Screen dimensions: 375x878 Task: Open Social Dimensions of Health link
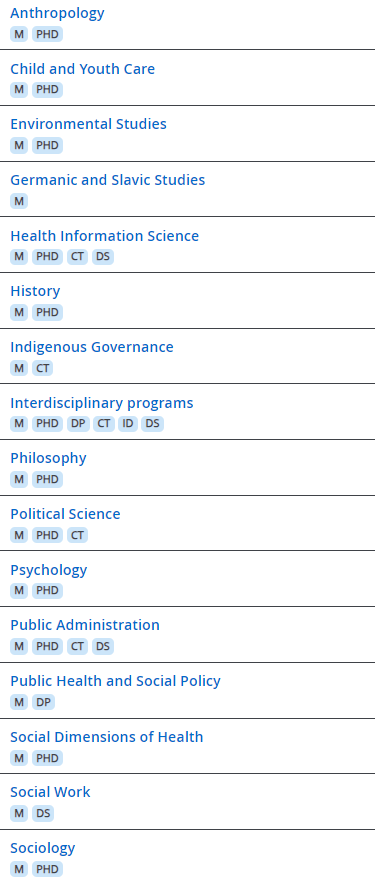[x=107, y=737]
